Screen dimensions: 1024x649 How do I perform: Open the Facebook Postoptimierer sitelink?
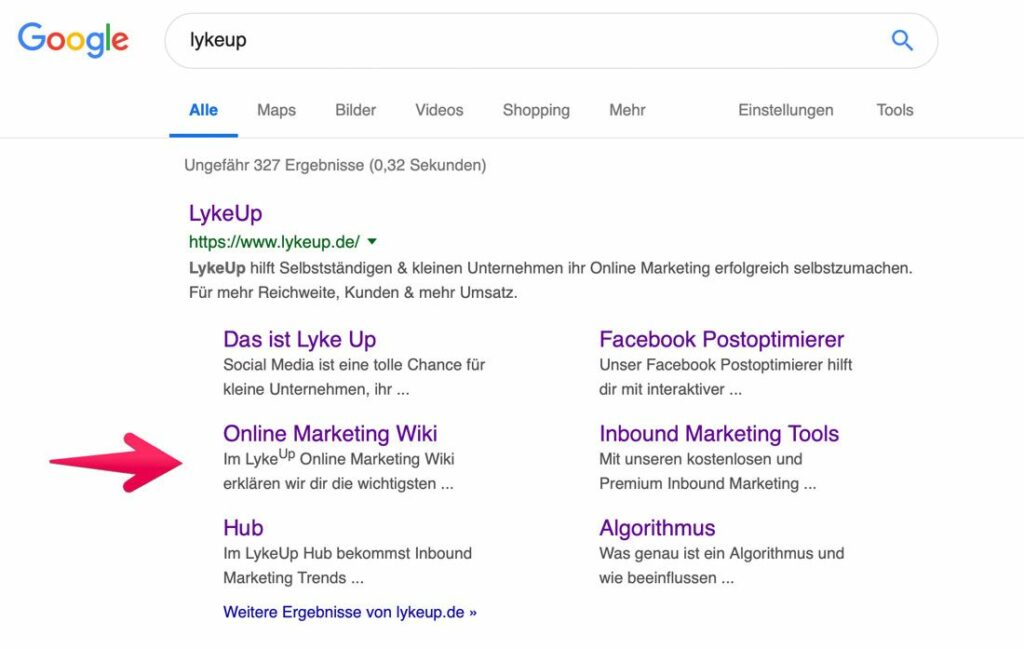tap(719, 339)
